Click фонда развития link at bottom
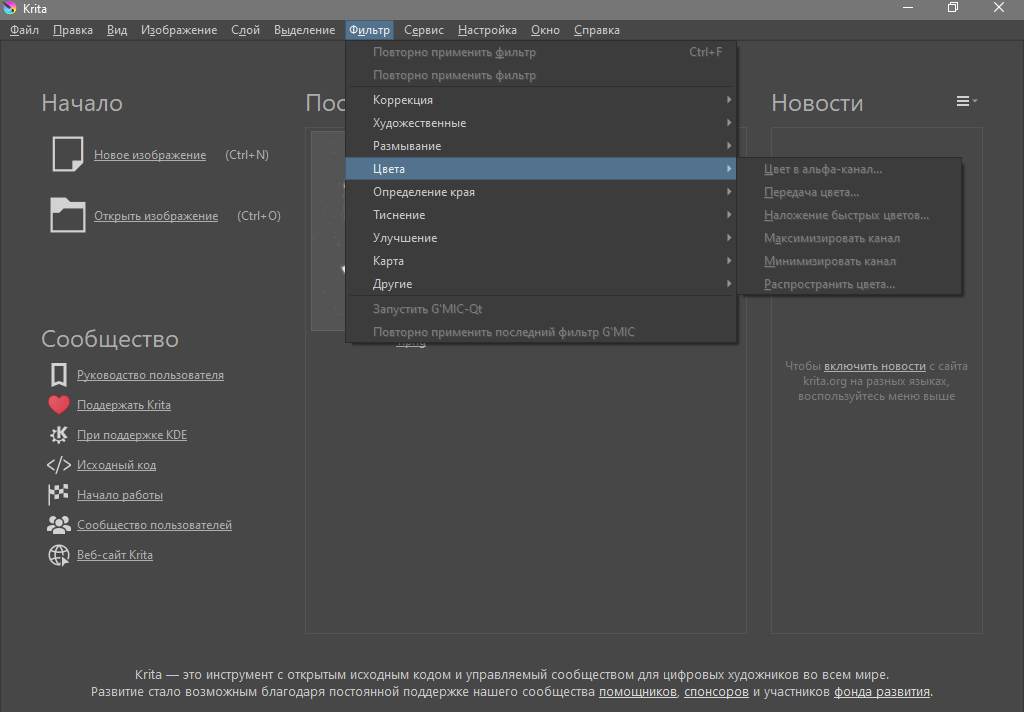1024x712 pixels. pos(882,692)
